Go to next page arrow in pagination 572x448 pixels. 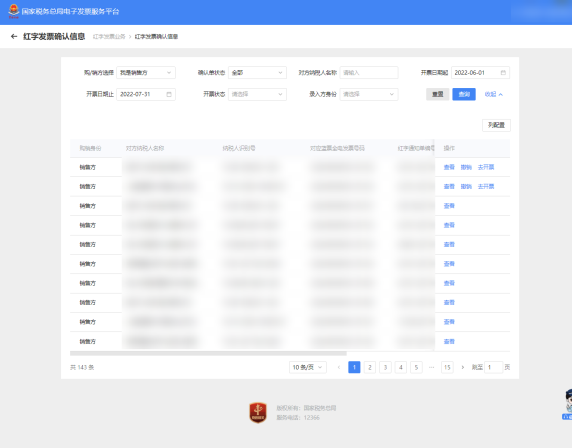click(x=463, y=367)
